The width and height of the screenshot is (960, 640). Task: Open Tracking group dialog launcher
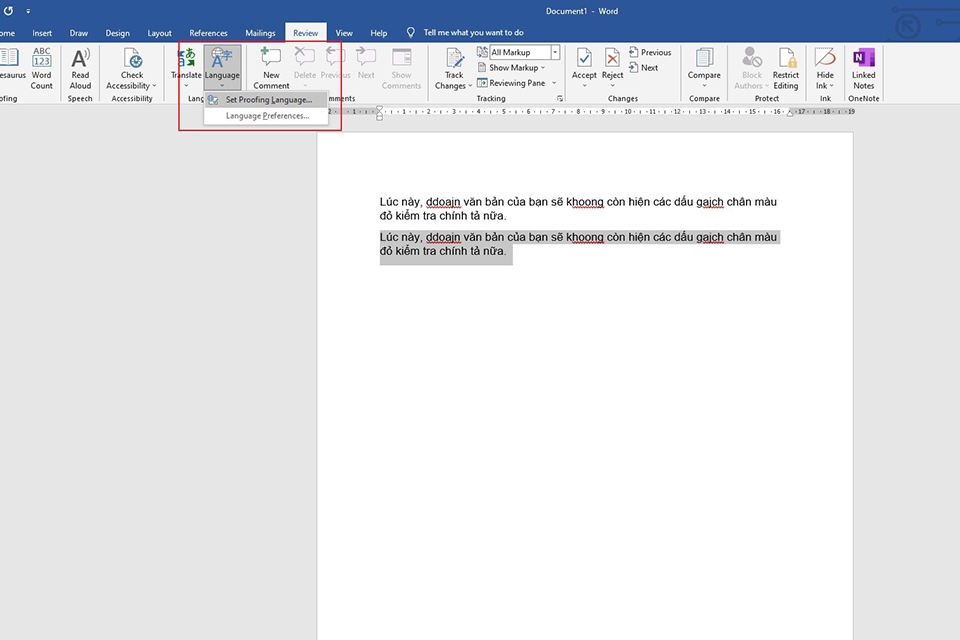pos(560,99)
